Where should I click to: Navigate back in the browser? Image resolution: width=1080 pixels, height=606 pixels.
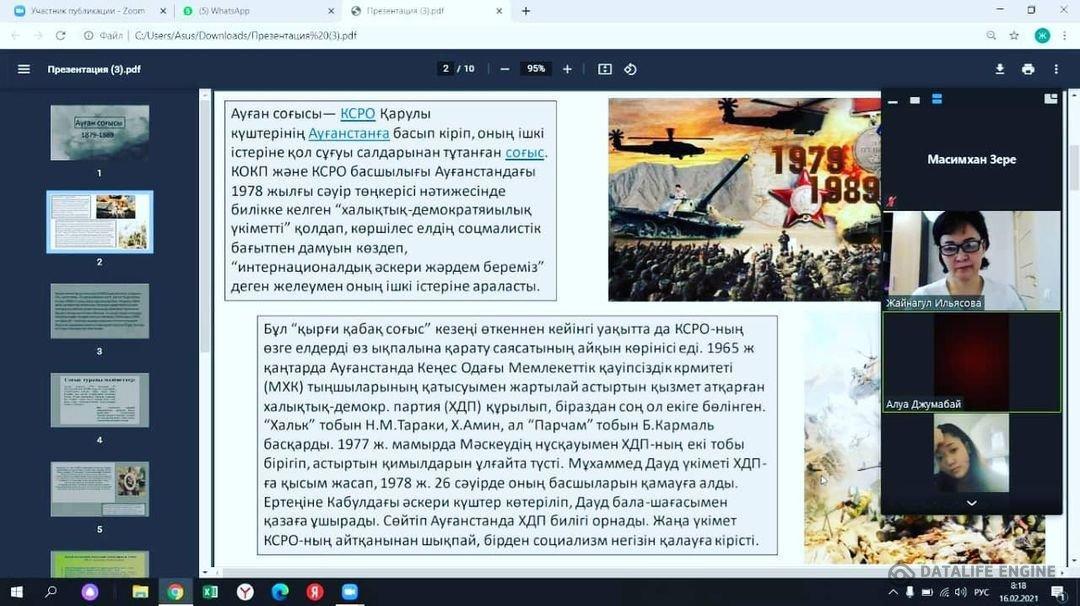click(14, 33)
